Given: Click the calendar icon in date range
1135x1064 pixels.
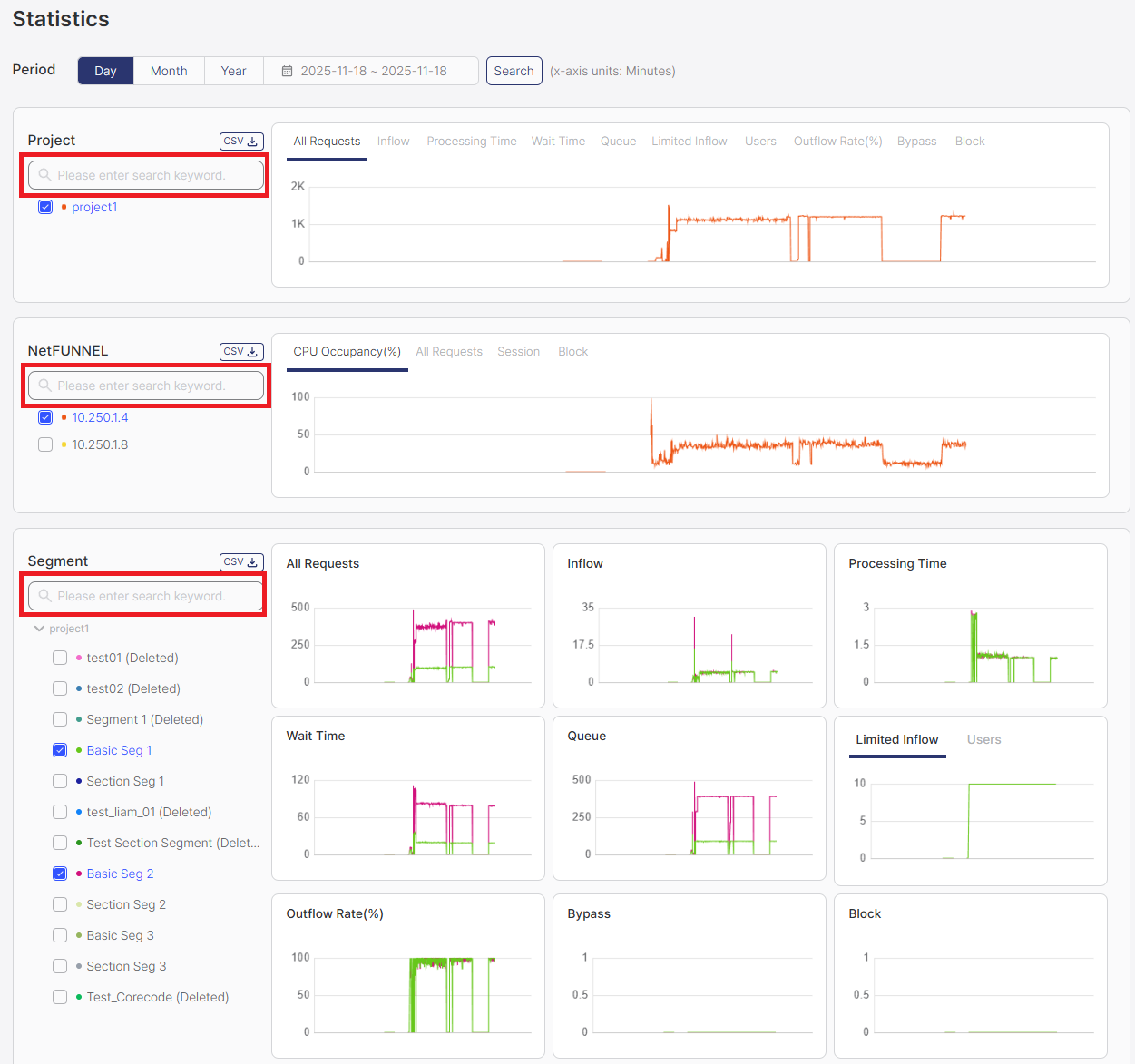Looking at the screenshot, I should 287,72.
